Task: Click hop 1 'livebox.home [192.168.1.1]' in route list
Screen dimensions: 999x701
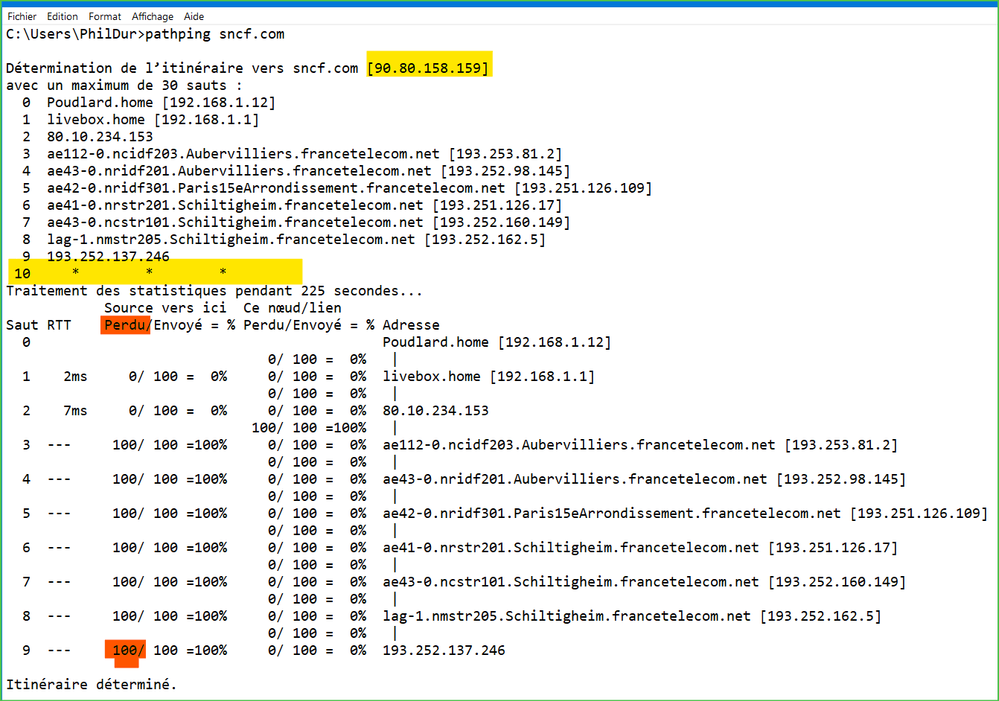Action: (153, 120)
